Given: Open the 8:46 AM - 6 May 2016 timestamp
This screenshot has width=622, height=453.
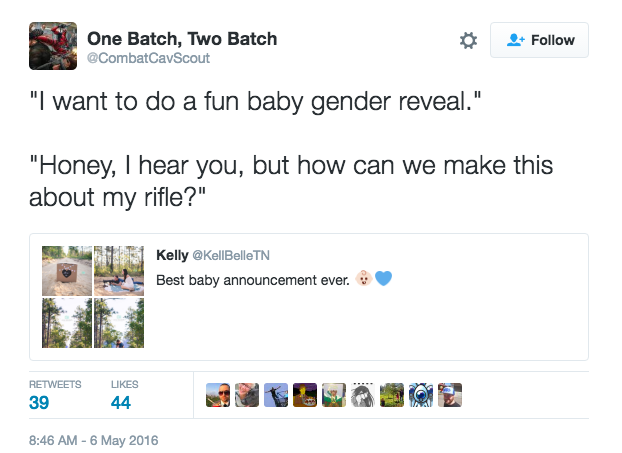Looking at the screenshot, I should [94, 439].
